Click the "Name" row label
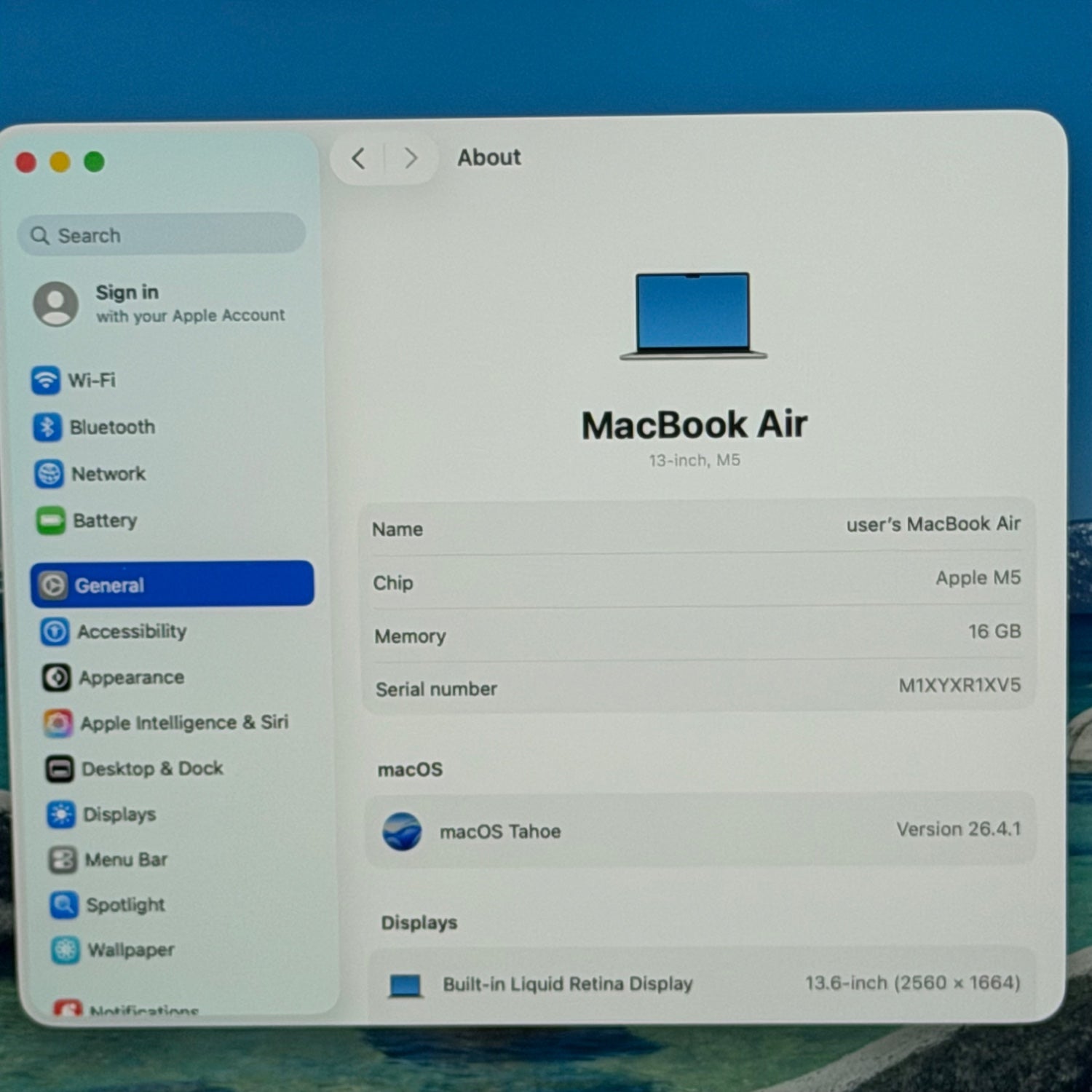The width and height of the screenshot is (1092, 1092). pos(397,529)
